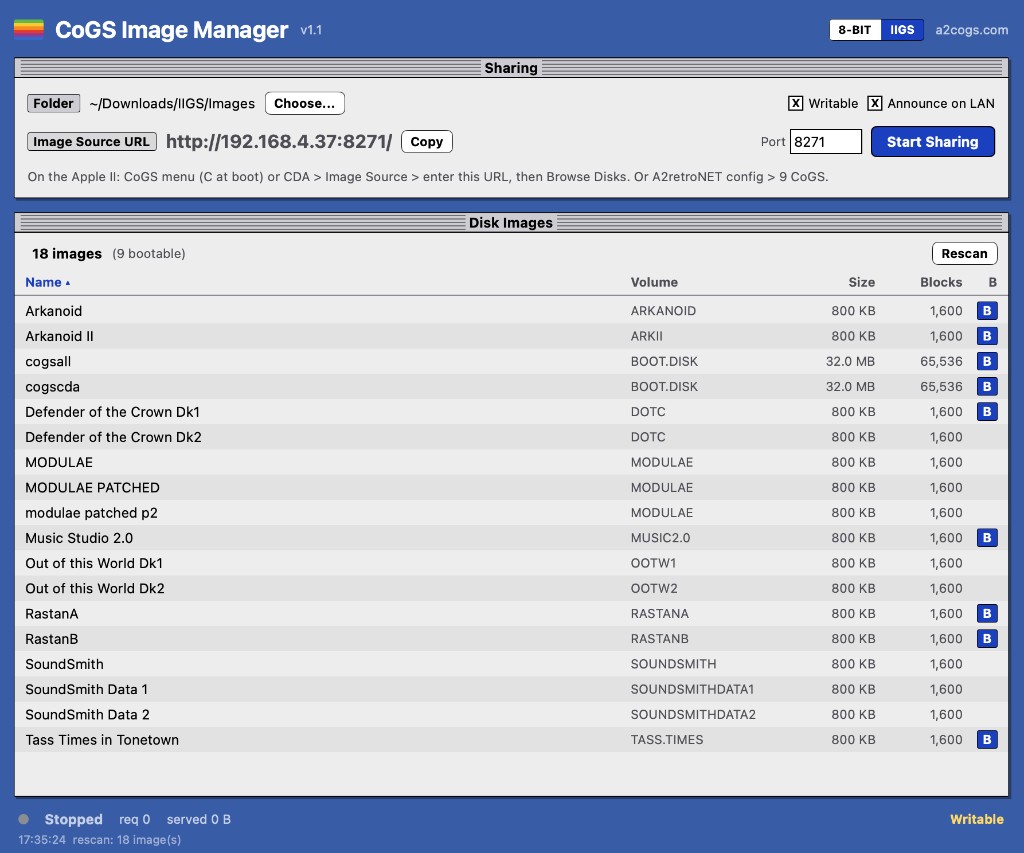Viewport: 1024px width, 853px height.
Task: Select Defender of the Crown Dk1
Action: 511,412
